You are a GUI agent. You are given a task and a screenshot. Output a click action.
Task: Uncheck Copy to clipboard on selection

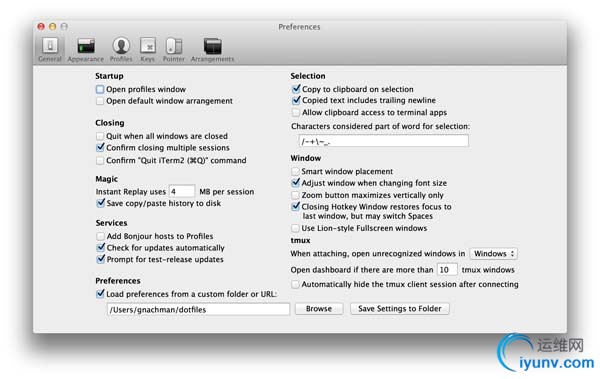coord(296,89)
